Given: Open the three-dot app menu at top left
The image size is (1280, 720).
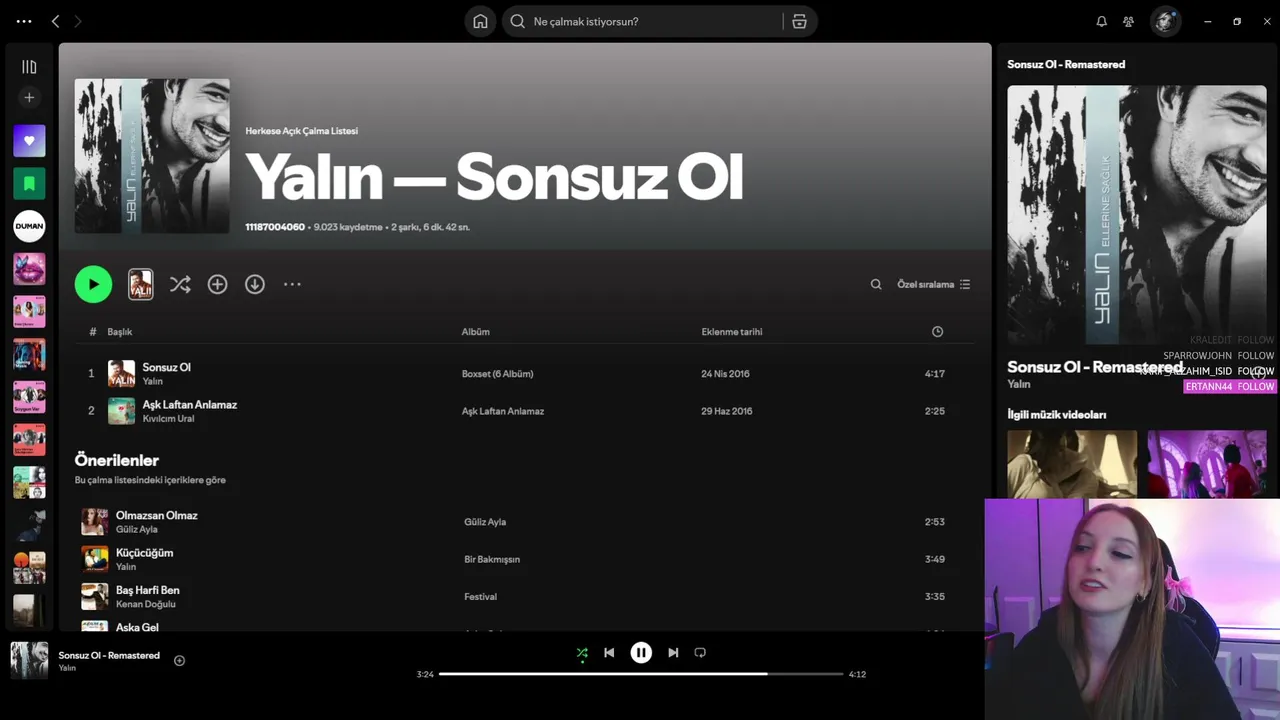Looking at the screenshot, I should 24,21.
